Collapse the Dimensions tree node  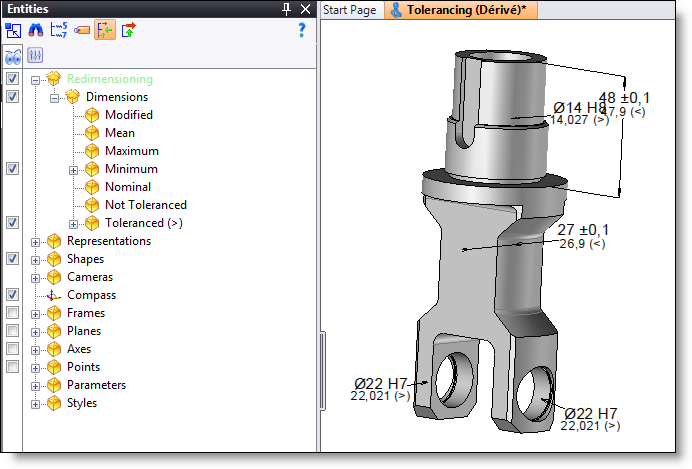55,97
